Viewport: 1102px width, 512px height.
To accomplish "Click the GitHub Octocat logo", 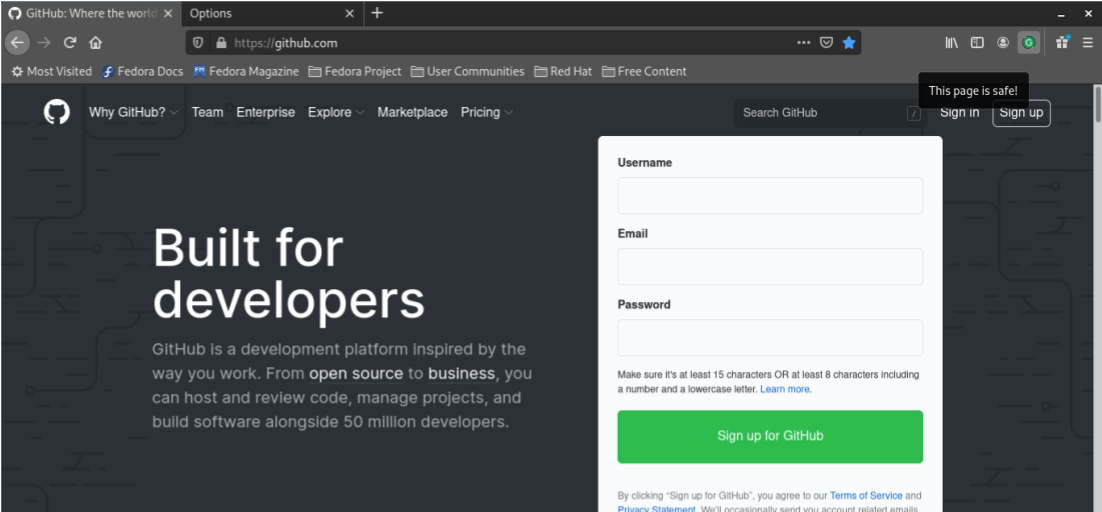I will 57,112.
